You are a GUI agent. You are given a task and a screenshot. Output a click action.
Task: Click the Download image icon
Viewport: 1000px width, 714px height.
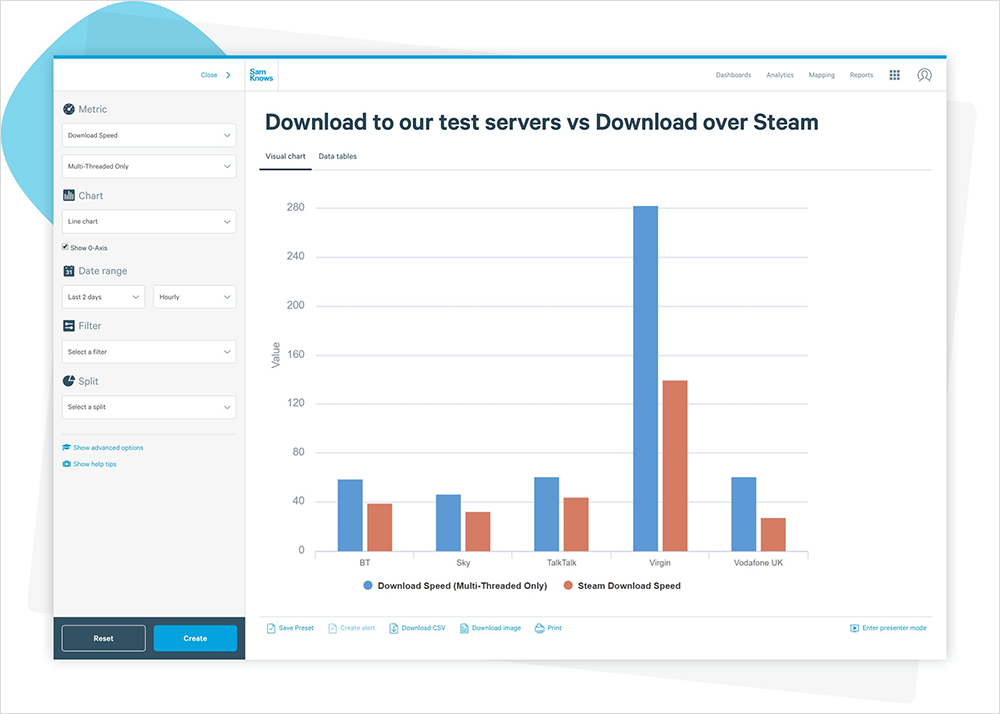click(x=464, y=628)
